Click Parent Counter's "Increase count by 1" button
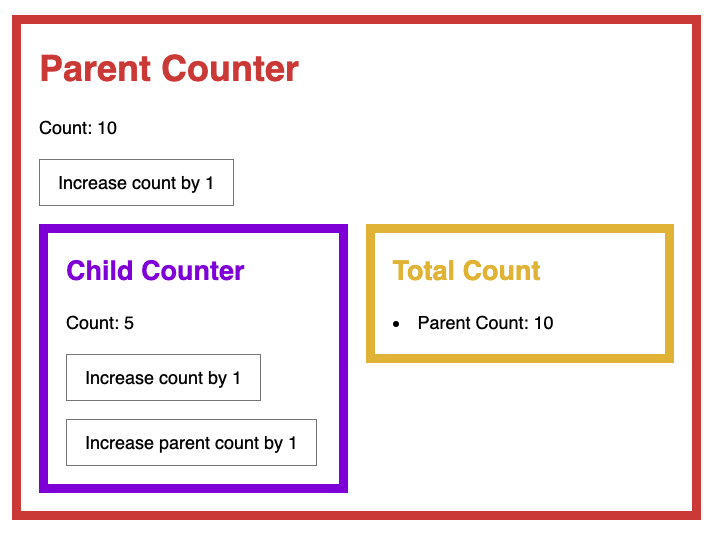This screenshot has height=540, width=713. pos(136,183)
